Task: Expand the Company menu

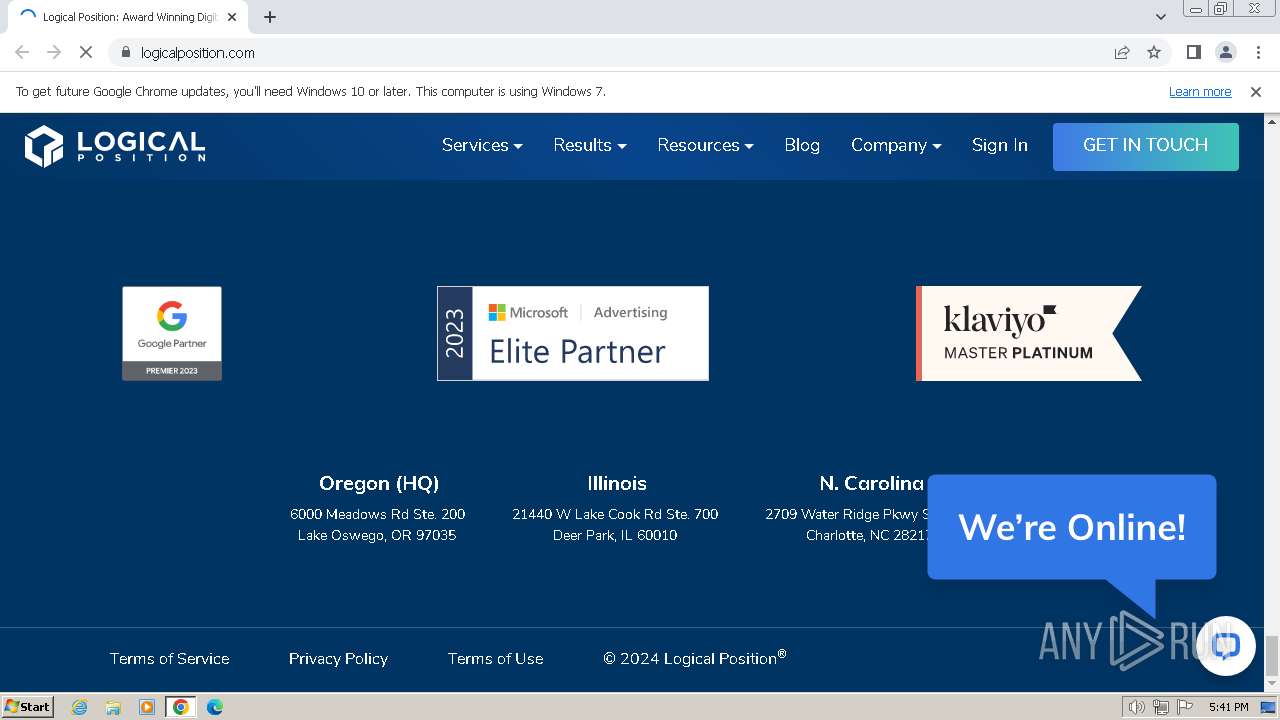Action: point(896,145)
